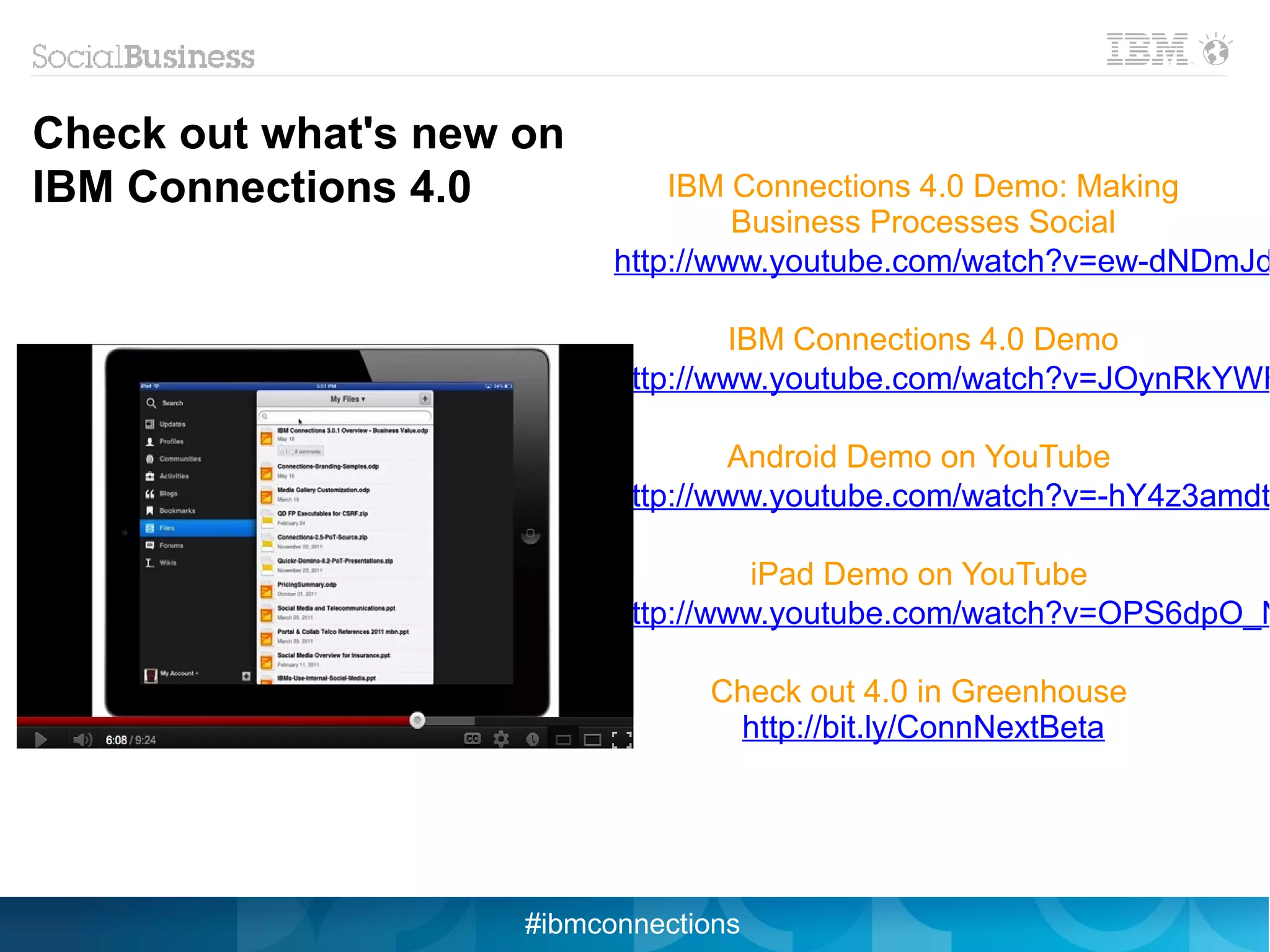Select Activities in the iPad sidebar
Screen dimensions: 1270x952
197,476
